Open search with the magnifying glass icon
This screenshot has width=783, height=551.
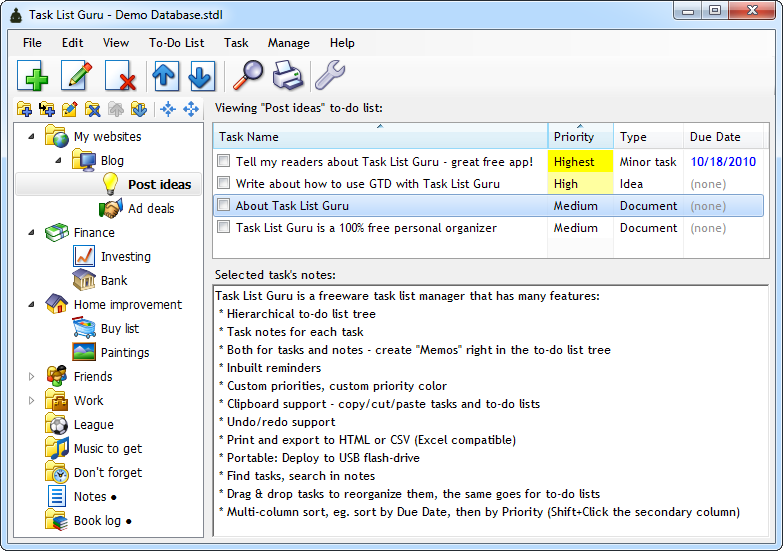tap(247, 76)
